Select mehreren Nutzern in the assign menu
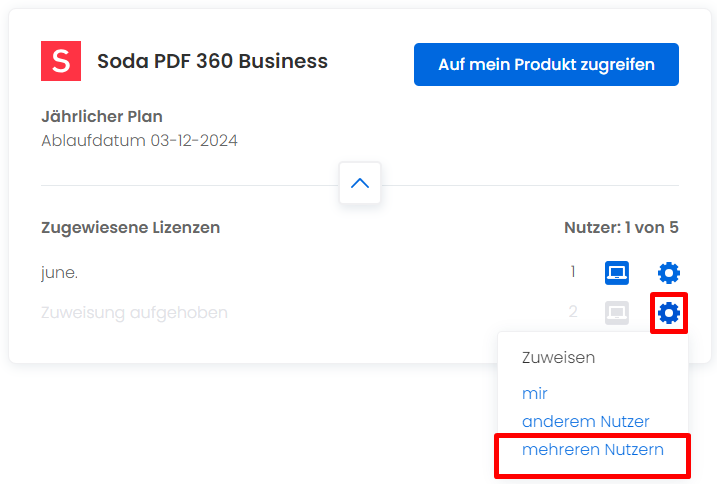The width and height of the screenshot is (717, 484). (x=593, y=450)
